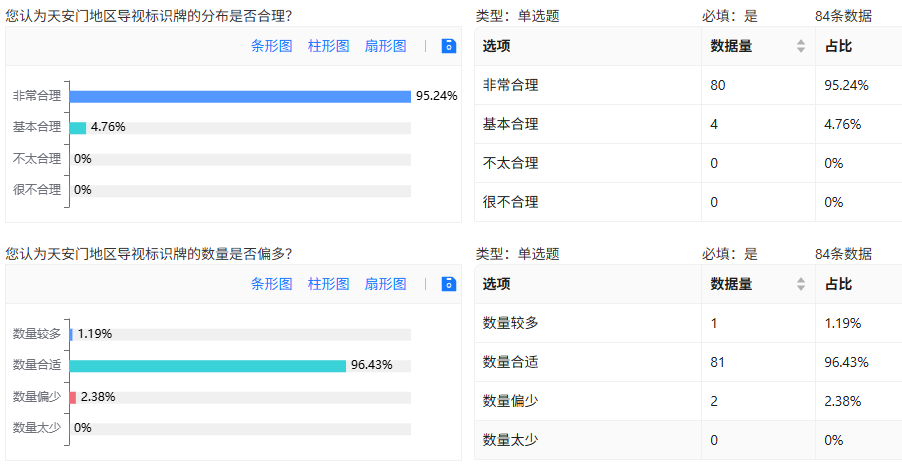Image resolution: width=902 pixels, height=469 pixels.
Task: Click the teal 基本合理 4.76% bar
Action: pos(78,128)
